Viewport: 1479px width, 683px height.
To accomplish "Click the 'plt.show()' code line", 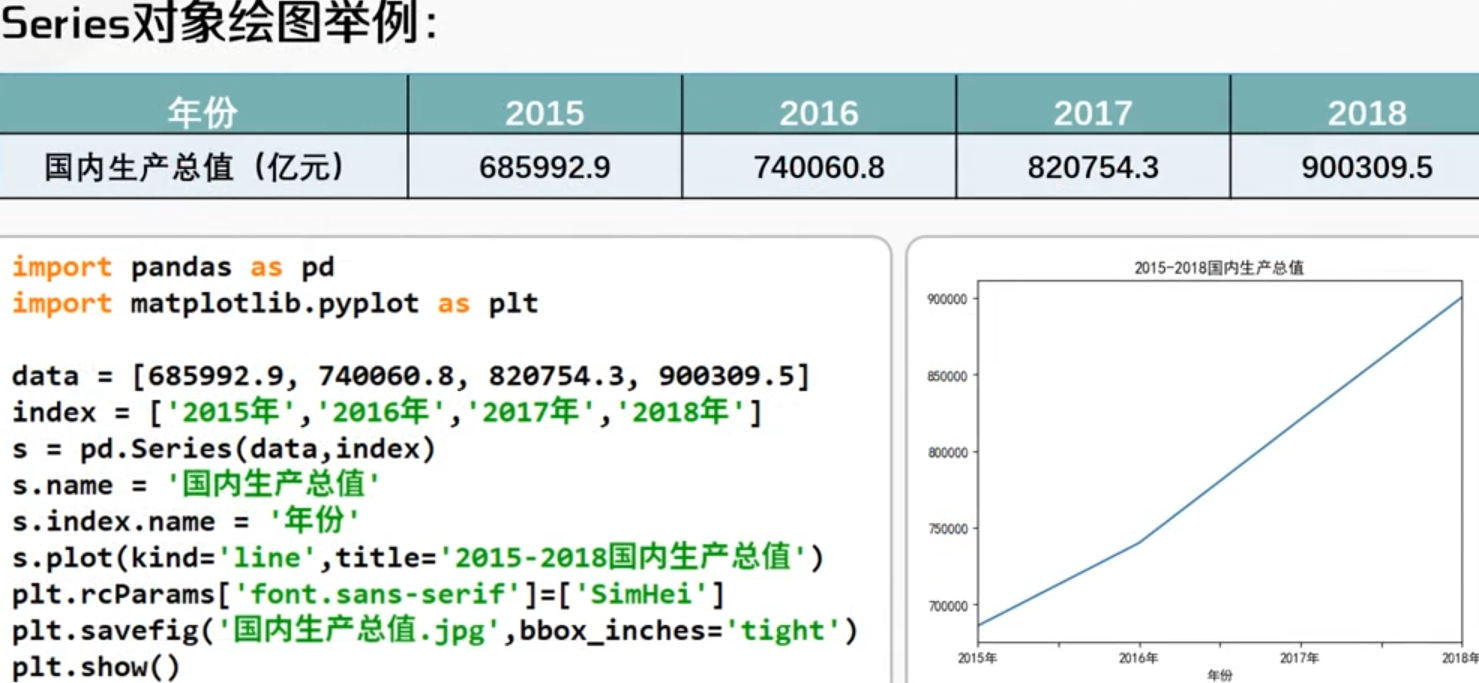I will tap(96, 667).
